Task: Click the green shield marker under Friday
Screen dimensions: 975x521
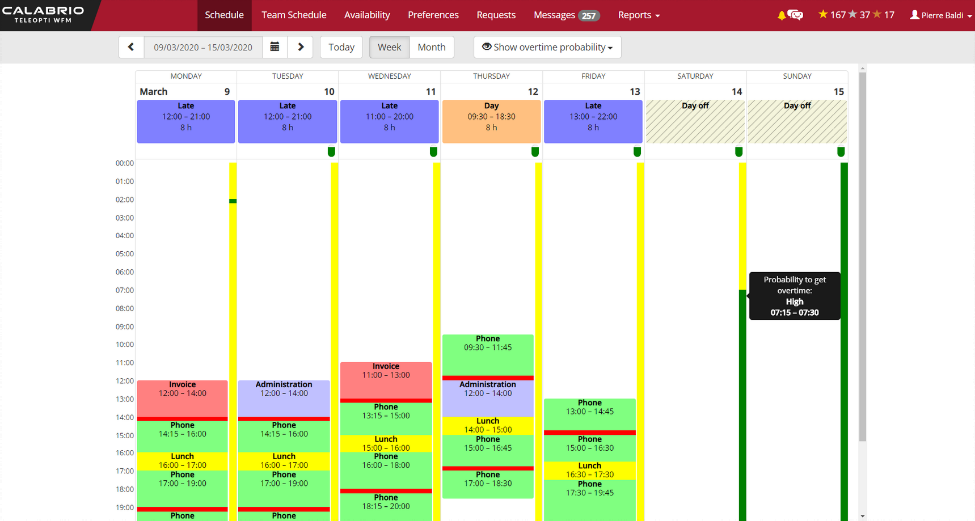Action: pyautogui.click(x=638, y=152)
